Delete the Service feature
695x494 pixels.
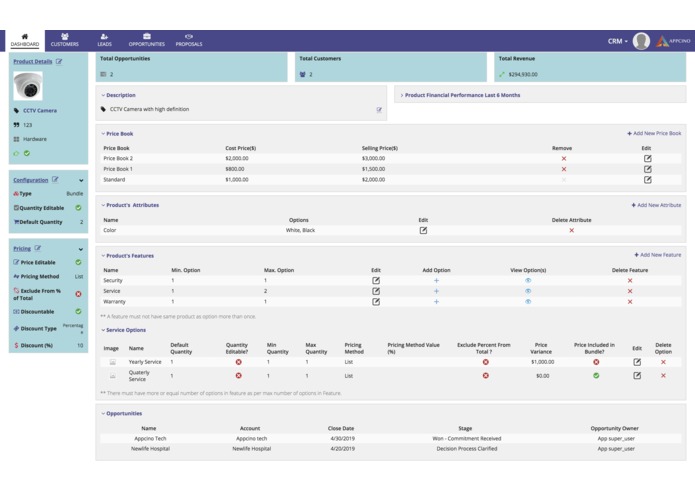630,291
